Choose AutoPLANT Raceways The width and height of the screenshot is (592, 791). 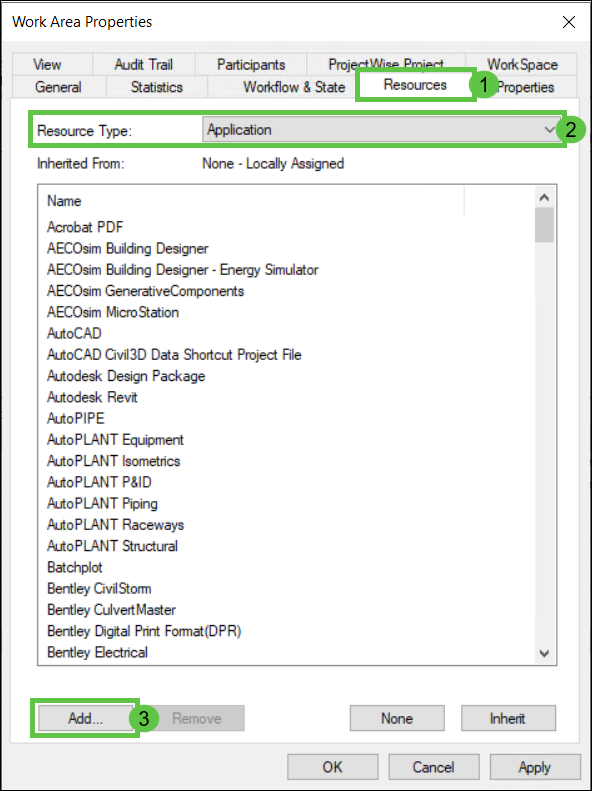115,525
